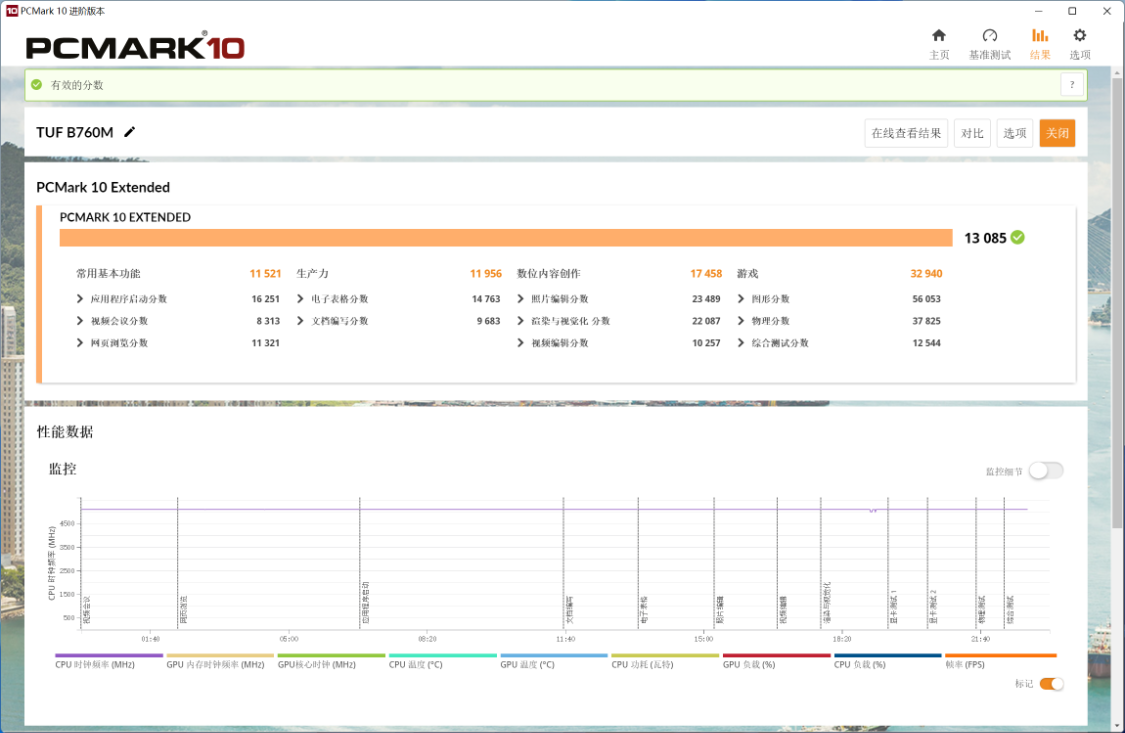Screen dimensions: 1125x733
Task: Go to the 主页 home icon
Action: coord(938,35)
